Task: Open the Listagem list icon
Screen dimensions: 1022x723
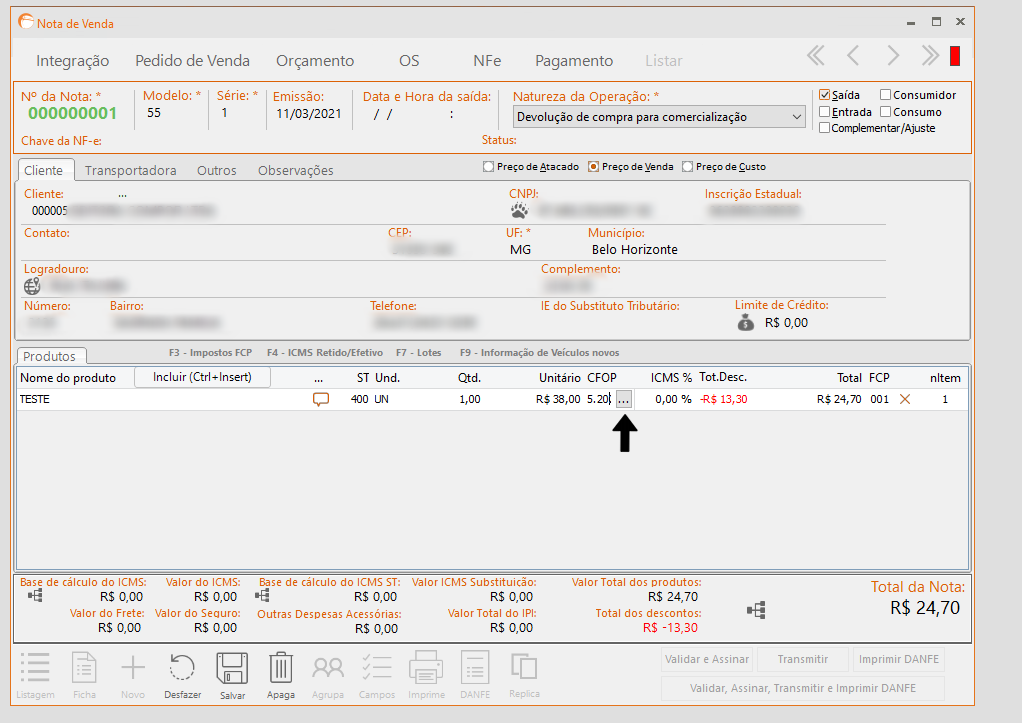Action: pos(35,668)
